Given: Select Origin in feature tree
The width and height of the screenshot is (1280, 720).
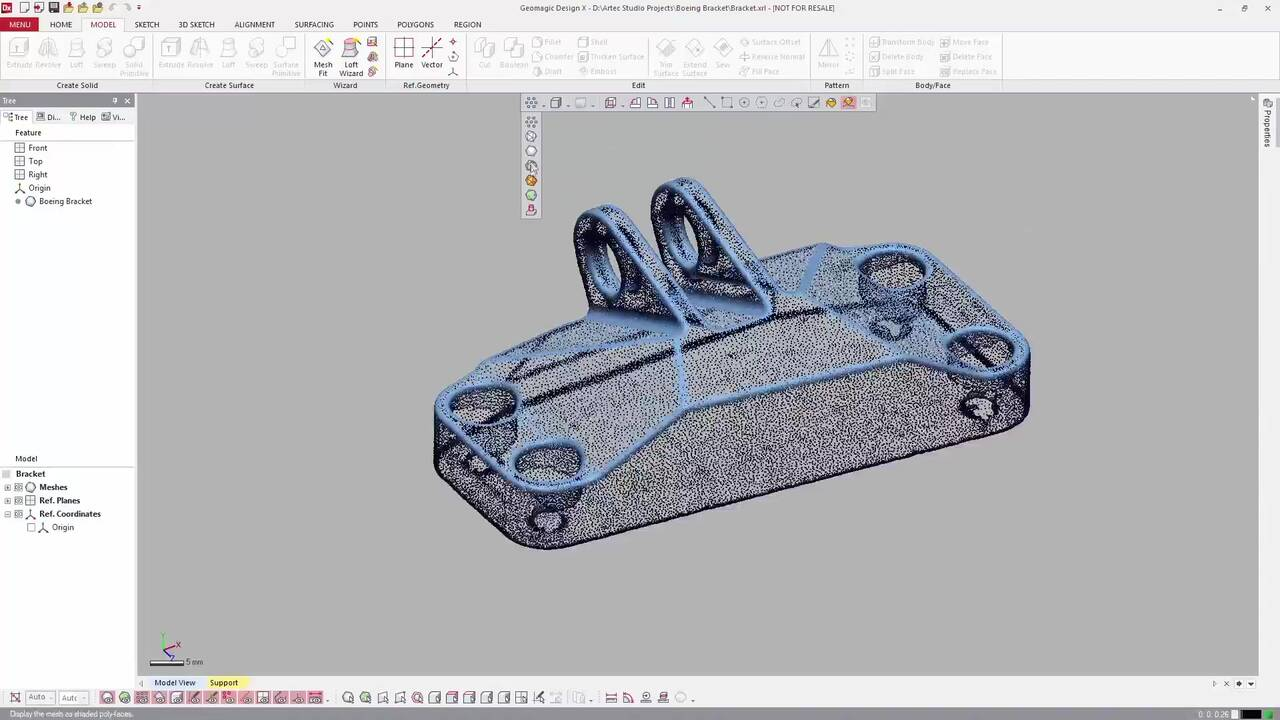Looking at the screenshot, I should pyautogui.click(x=39, y=188).
